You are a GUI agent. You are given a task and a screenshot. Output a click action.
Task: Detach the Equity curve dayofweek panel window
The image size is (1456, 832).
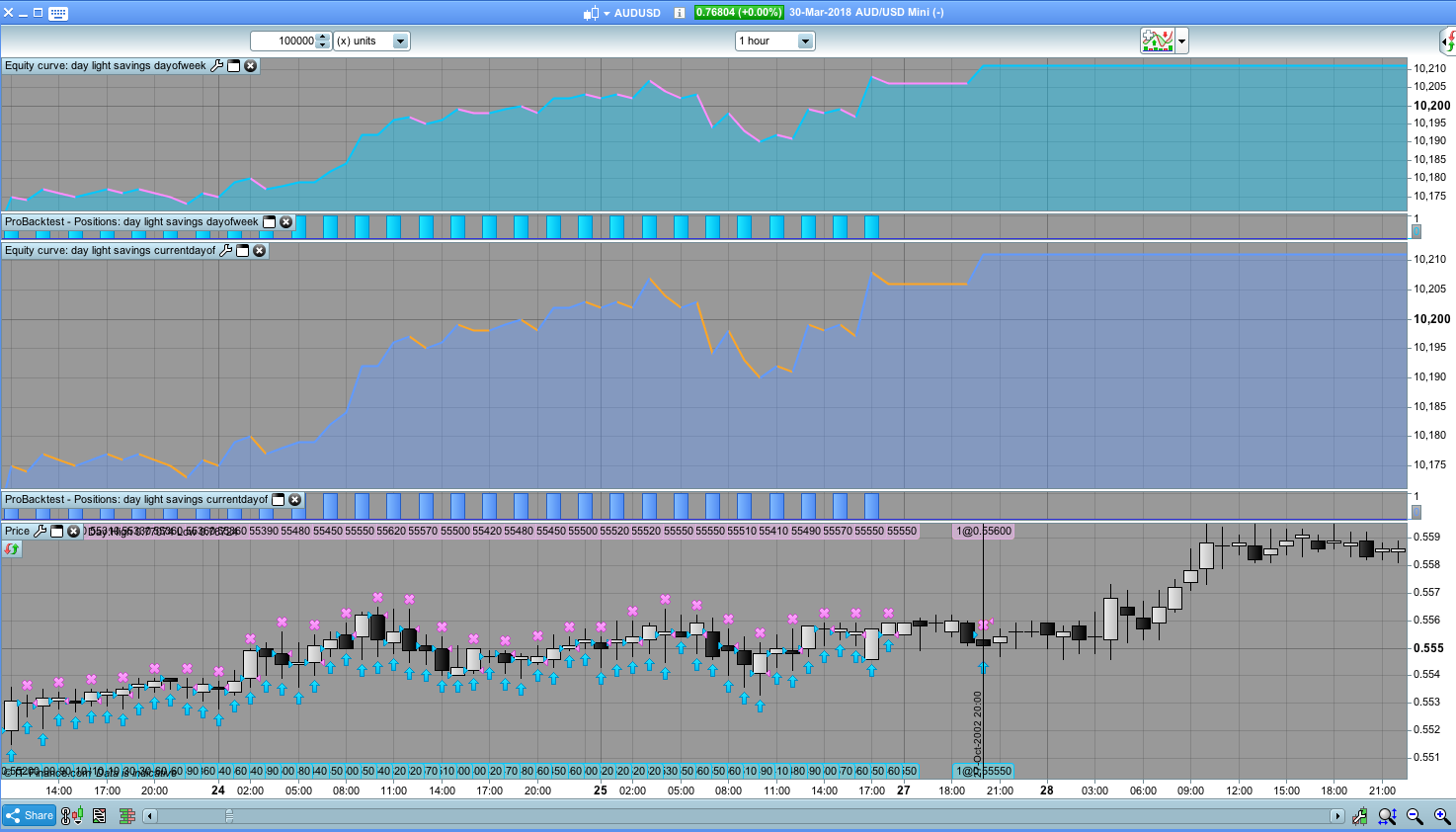coord(234,66)
